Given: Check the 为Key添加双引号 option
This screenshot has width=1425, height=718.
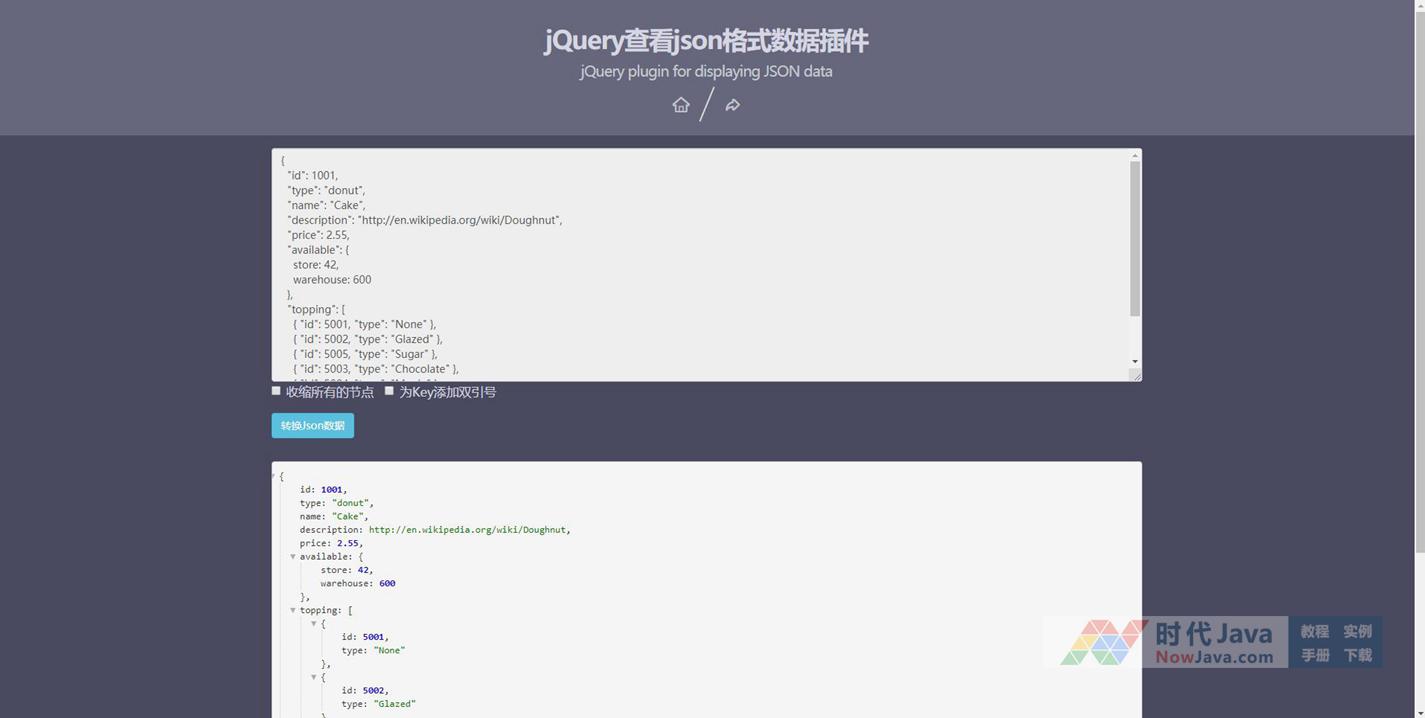Looking at the screenshot, I should click(389, 391).
